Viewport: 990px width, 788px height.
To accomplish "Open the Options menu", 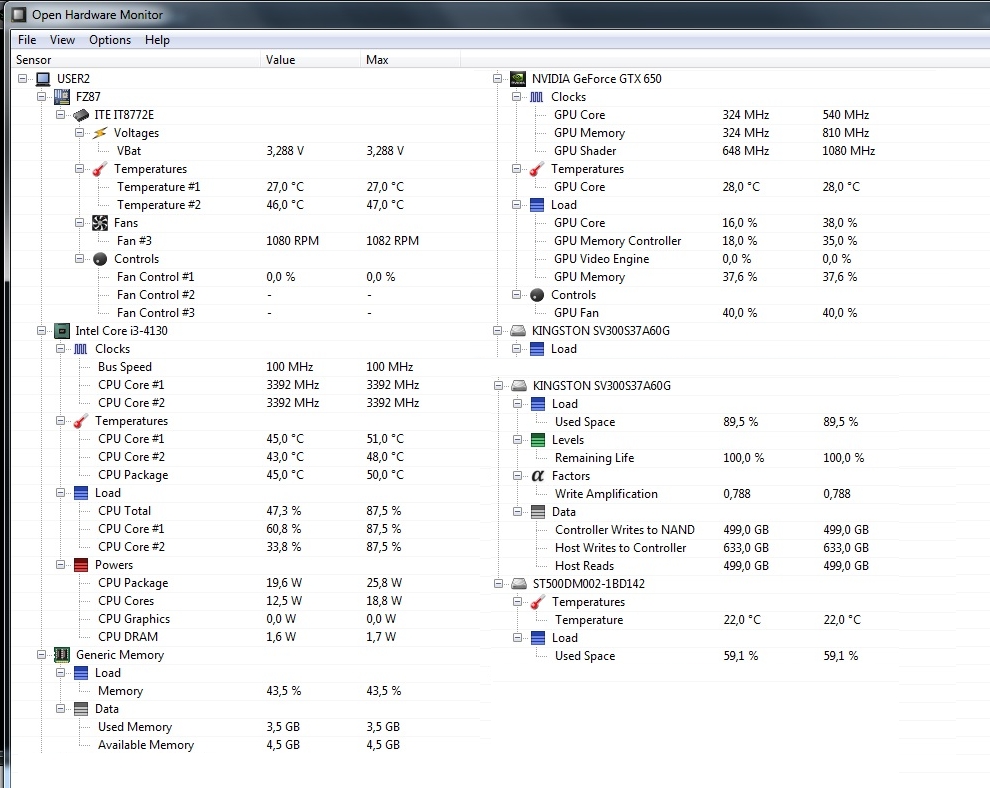I will tap(110, 40).
